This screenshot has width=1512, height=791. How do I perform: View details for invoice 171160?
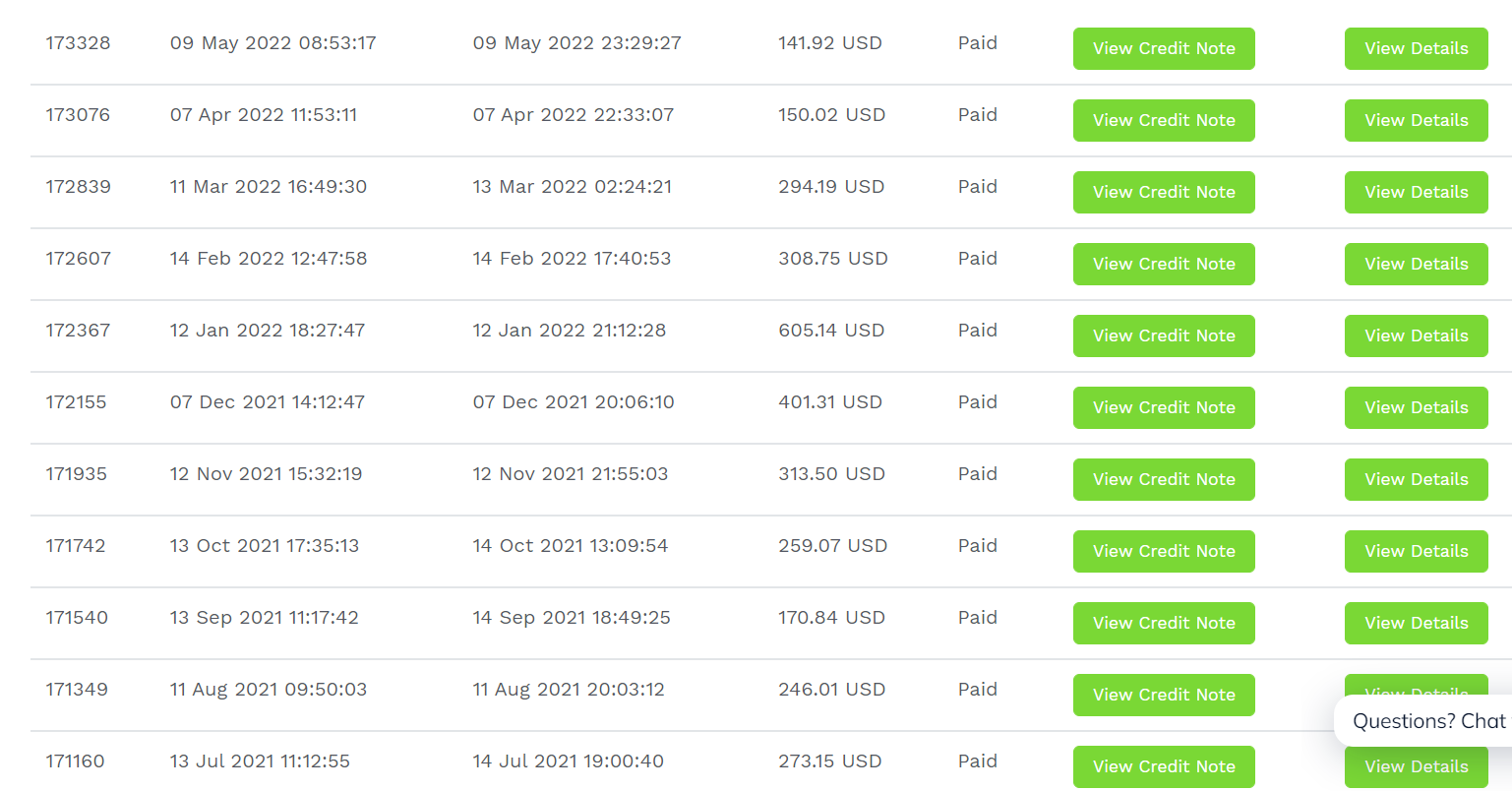(1416, 768)
